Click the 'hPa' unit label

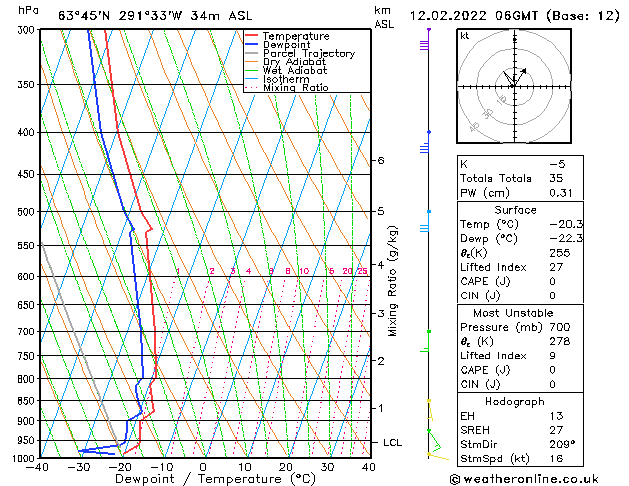pos(28,10)
